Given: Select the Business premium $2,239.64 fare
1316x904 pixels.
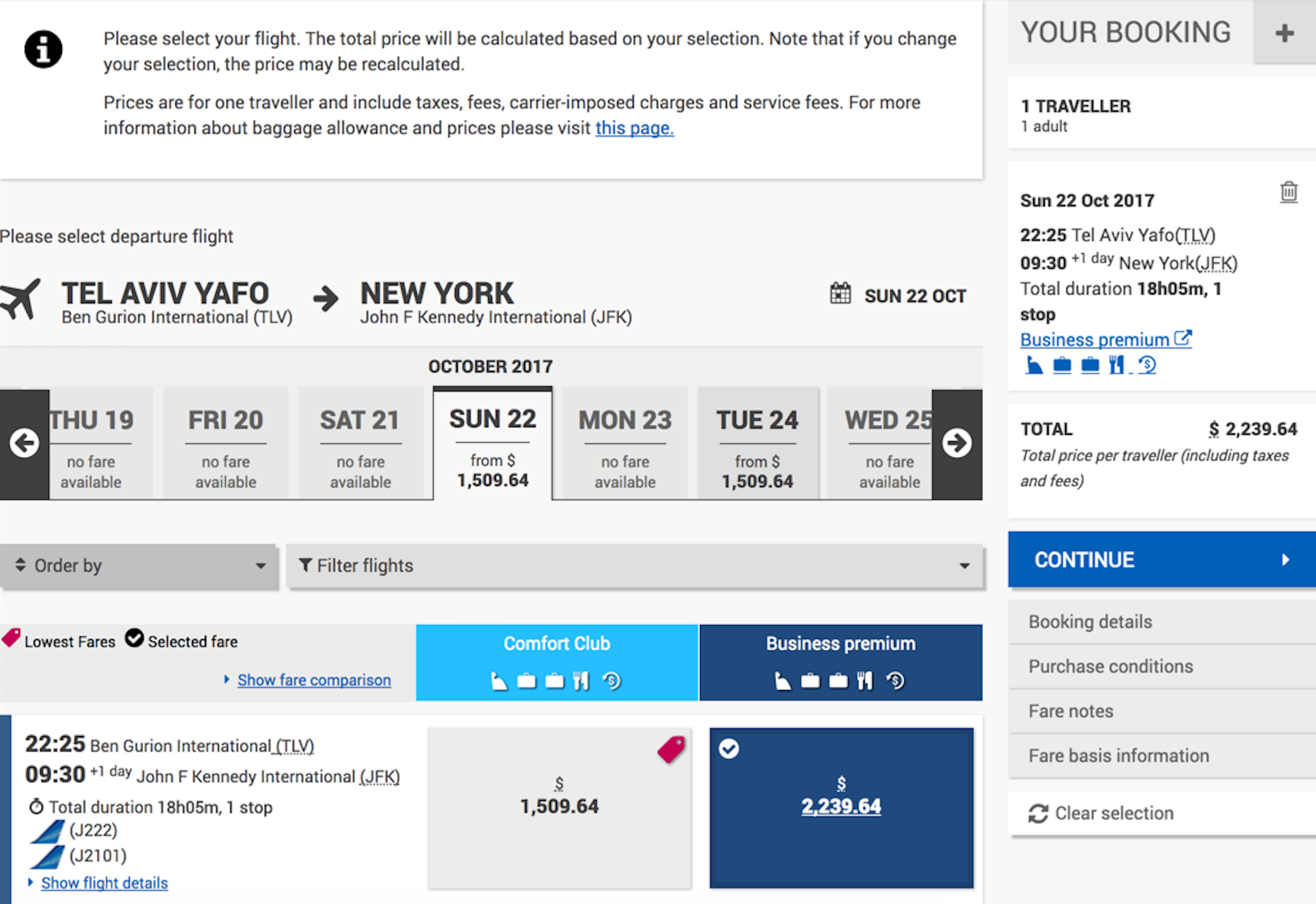Looking at the screenshot, I should [841, 807].
